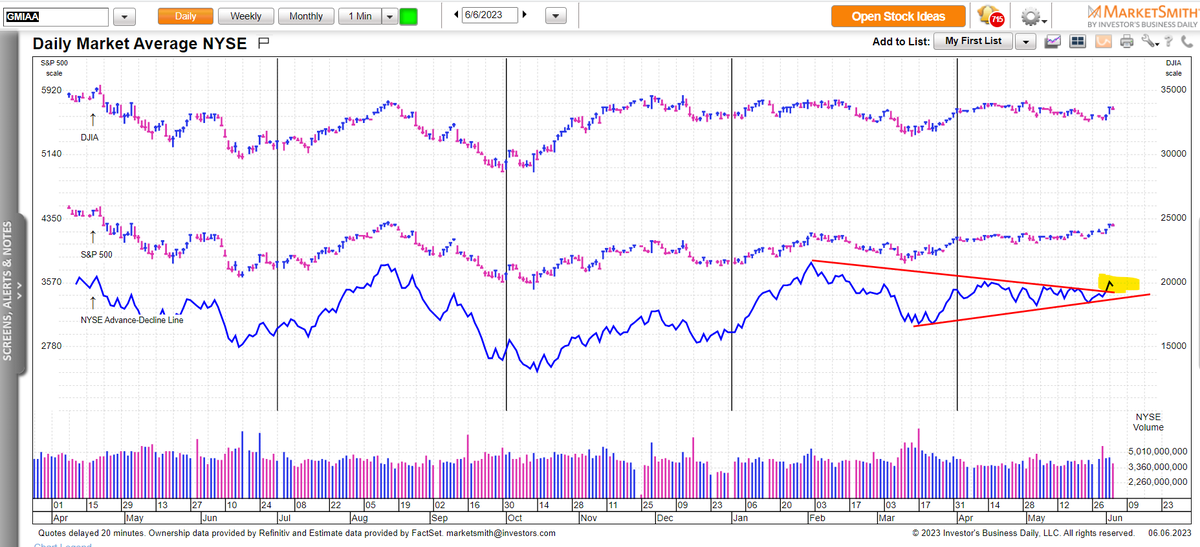The height and width of the screenshot is (547, 1200).
Task: Switch to Monthly chart period
Action: click(306, 16)
